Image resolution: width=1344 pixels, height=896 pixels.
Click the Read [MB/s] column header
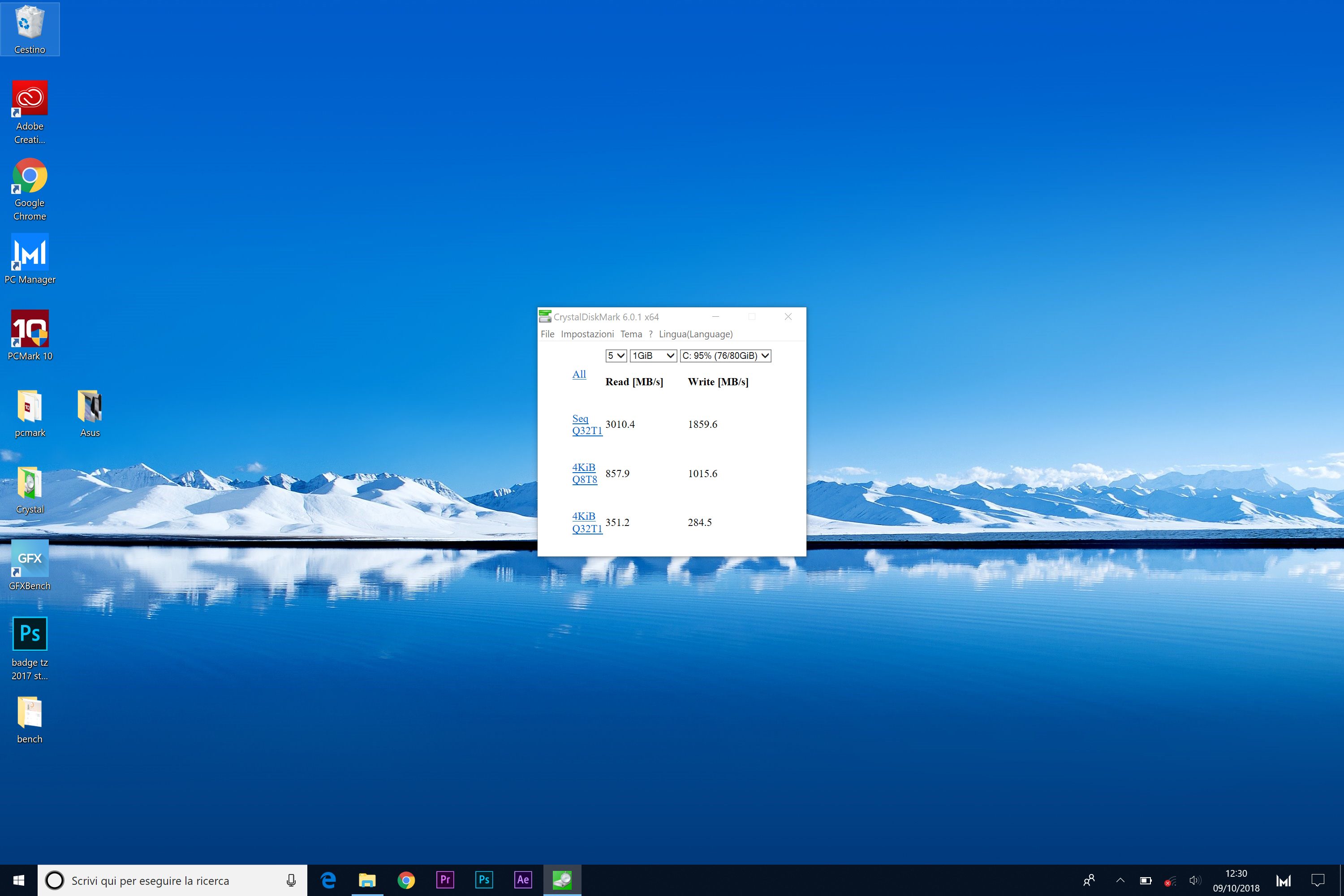[634, 382]
